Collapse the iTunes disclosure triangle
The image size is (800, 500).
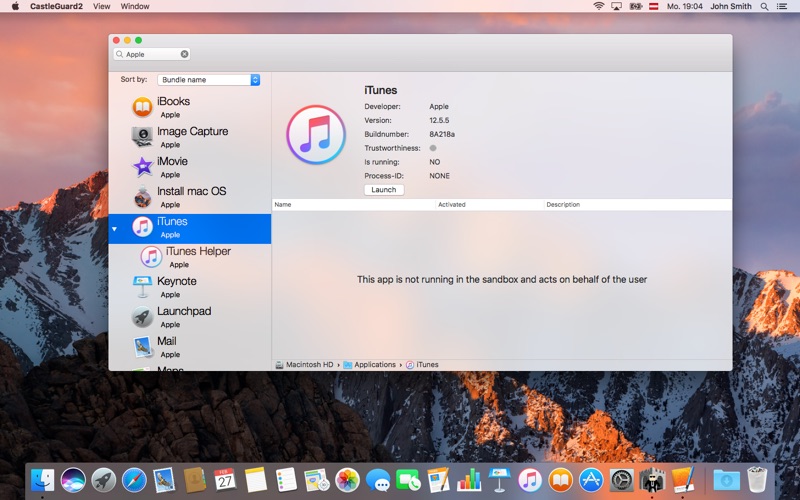(x=114, y=229)
